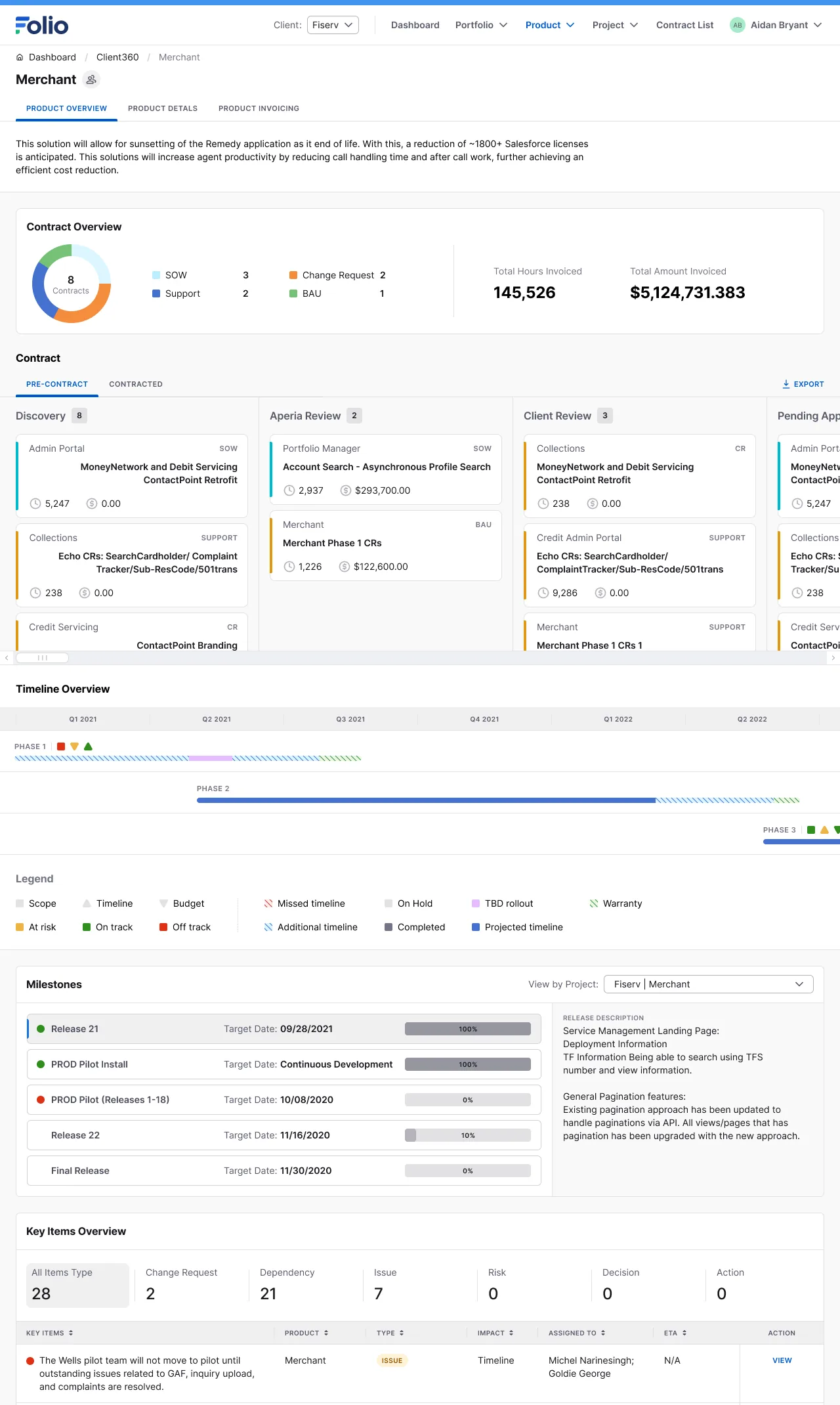Viewport: 840px width, 1405px height.
Task: Open Contract List in the top navigation
Action: 684,25
